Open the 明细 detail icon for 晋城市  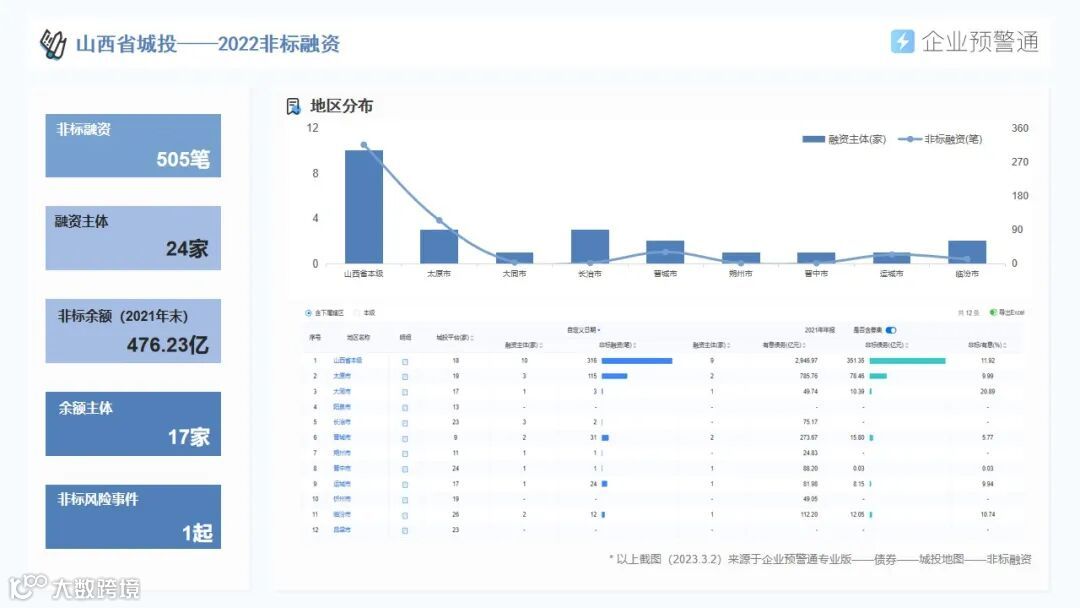405,439
